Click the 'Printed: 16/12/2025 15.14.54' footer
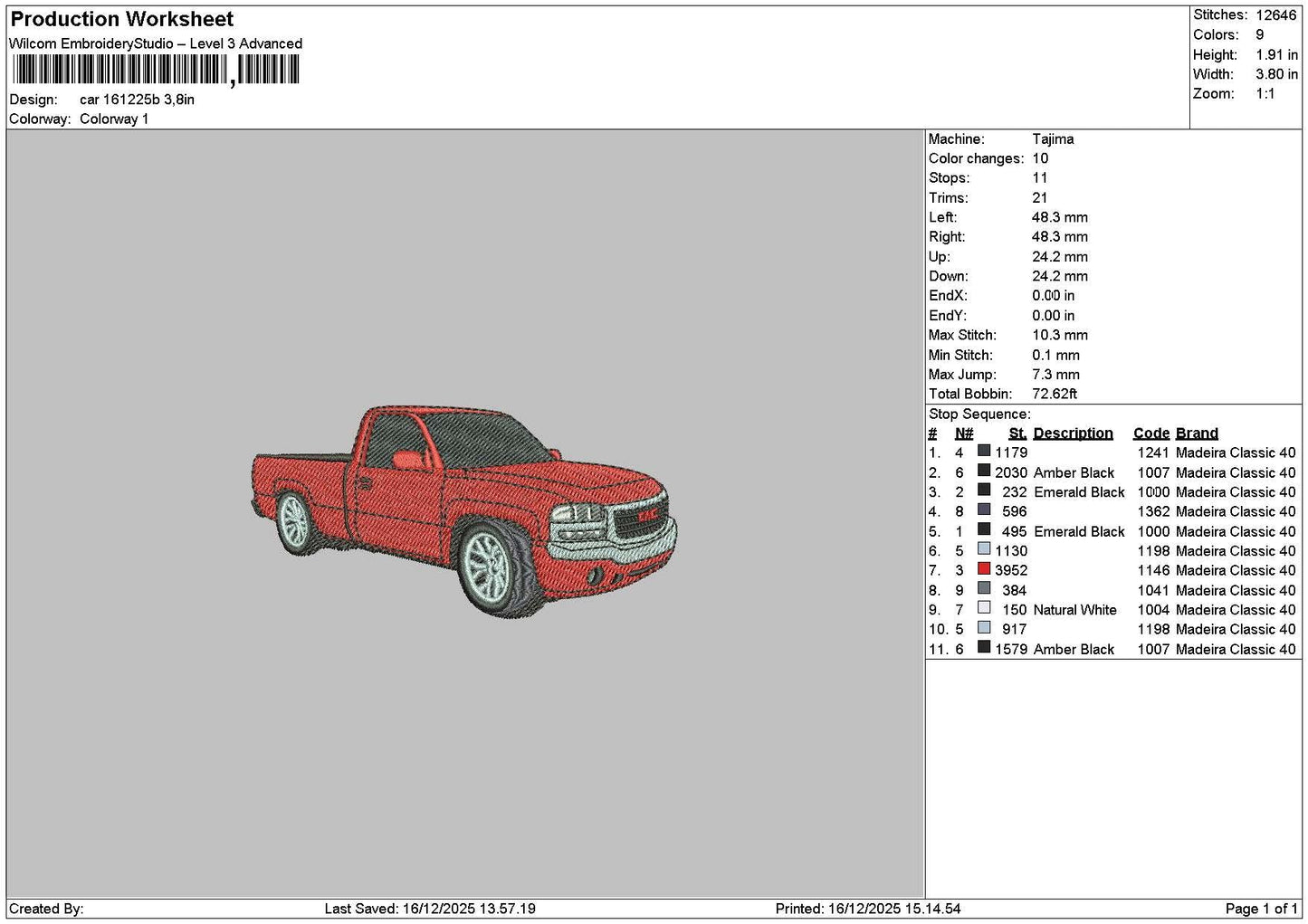The height and width of the screenshot is (924, 1308). click(x=868, y=909)
